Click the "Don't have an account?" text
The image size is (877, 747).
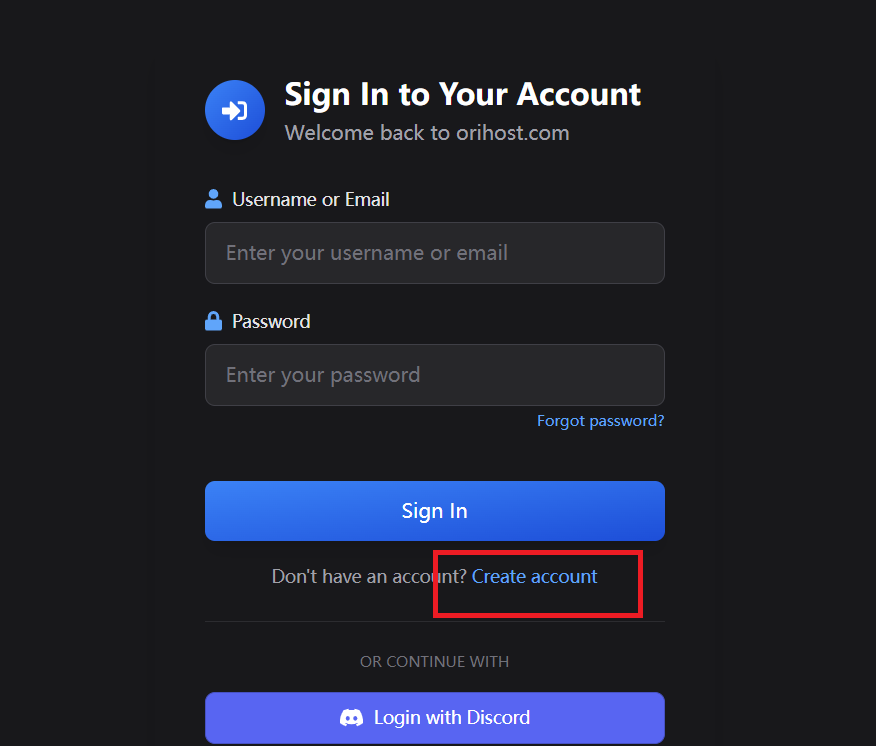369,576
